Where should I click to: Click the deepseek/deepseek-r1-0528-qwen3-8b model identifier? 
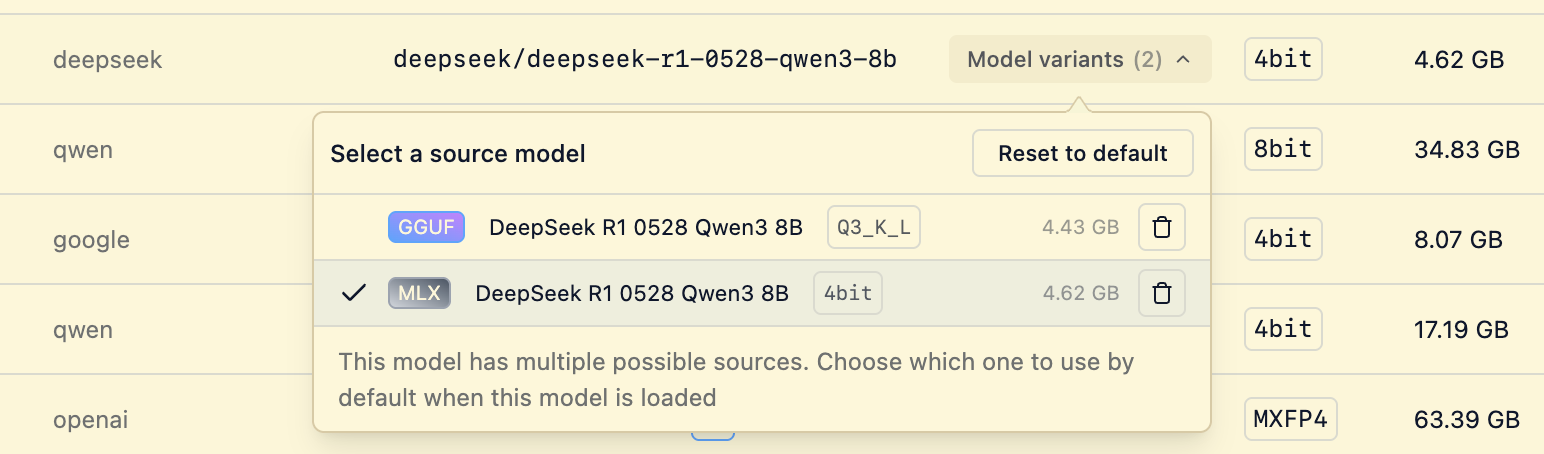pos(645,60)
